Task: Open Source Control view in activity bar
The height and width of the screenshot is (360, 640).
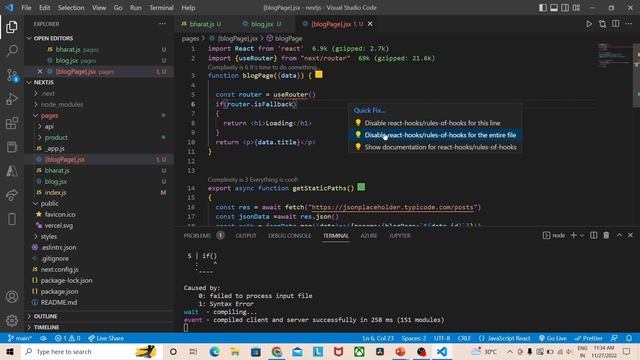Action: click(12, 75)
